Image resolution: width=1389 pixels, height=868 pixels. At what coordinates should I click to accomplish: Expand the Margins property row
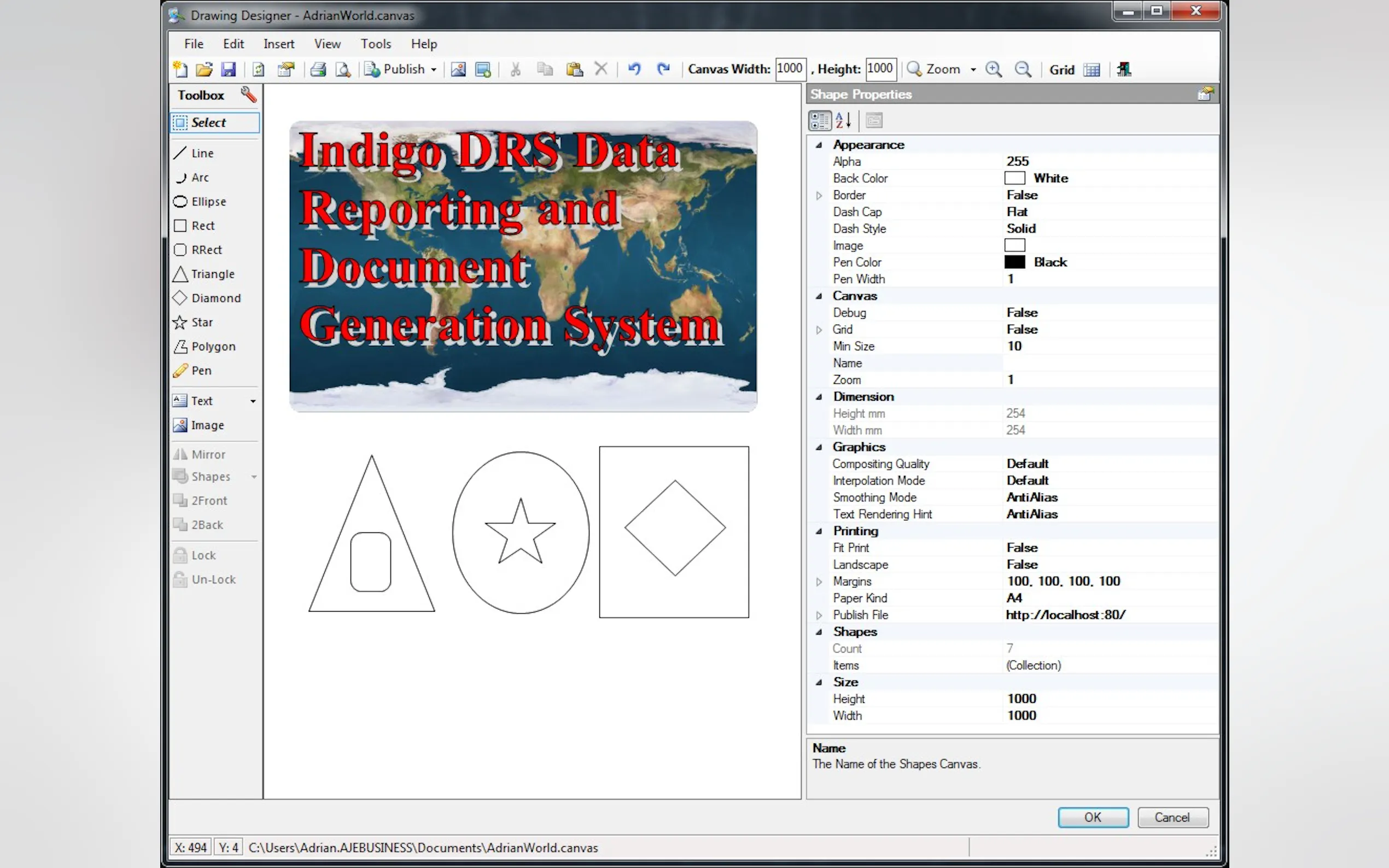click(819, 582)
